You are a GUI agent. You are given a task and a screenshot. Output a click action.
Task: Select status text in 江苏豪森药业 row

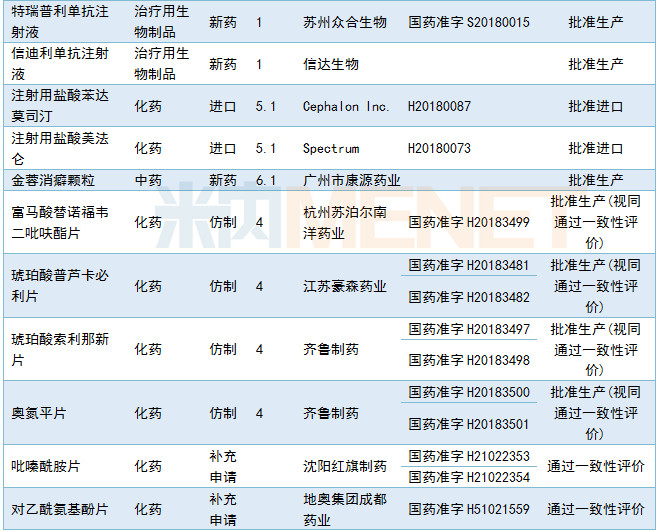(x=596, y=287)
